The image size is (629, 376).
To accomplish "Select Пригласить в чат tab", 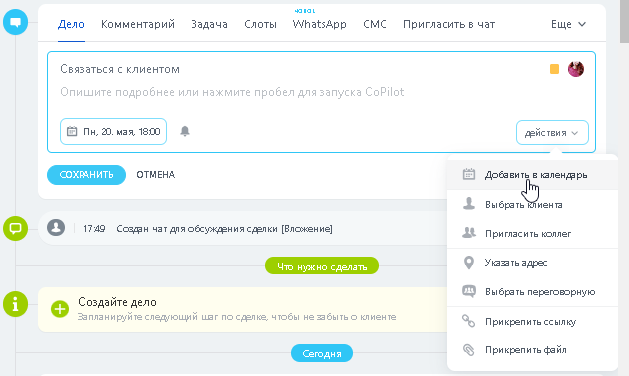I will click(449, 24).
